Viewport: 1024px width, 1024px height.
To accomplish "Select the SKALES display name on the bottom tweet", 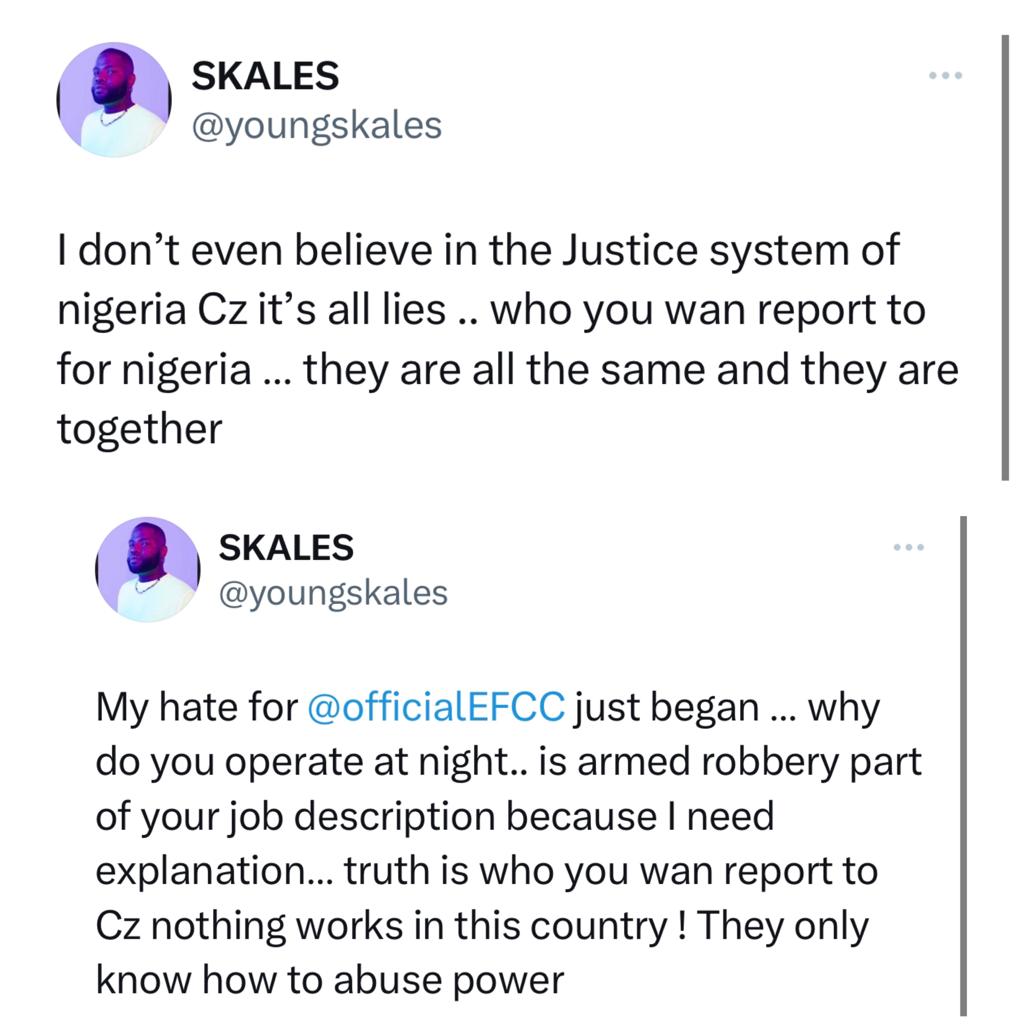I will point(286,545).
